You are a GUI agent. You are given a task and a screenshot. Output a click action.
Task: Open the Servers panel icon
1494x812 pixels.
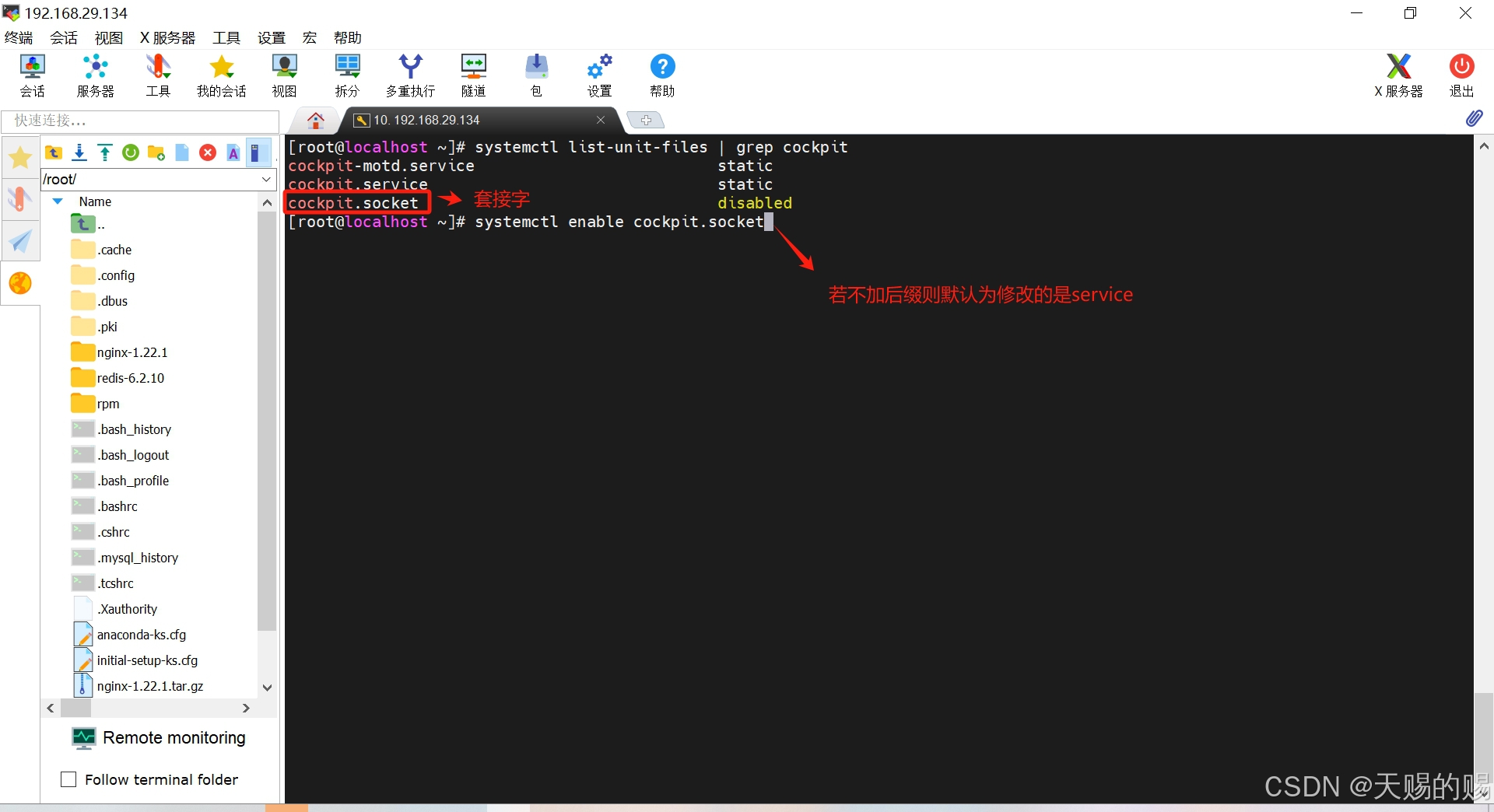[94, 74]
